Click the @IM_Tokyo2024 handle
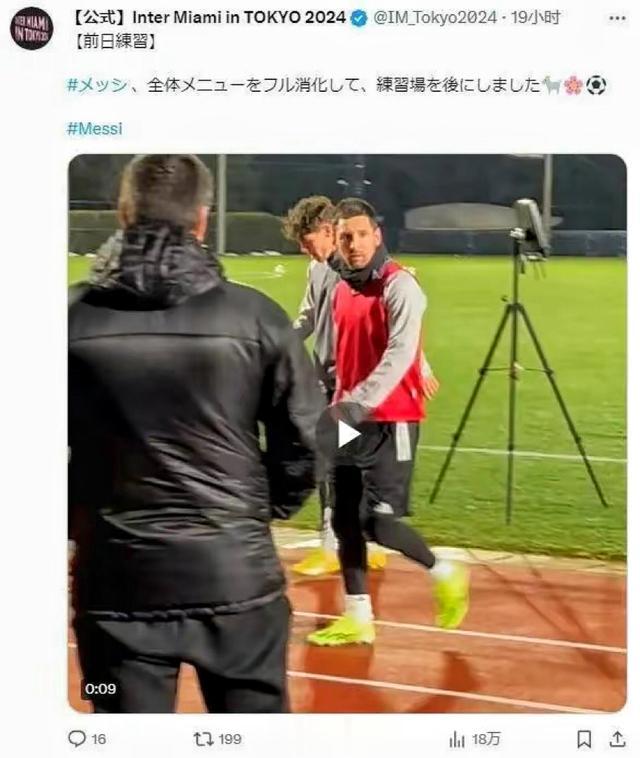Viewport: 640px width, 758px height. coord(435,18)
